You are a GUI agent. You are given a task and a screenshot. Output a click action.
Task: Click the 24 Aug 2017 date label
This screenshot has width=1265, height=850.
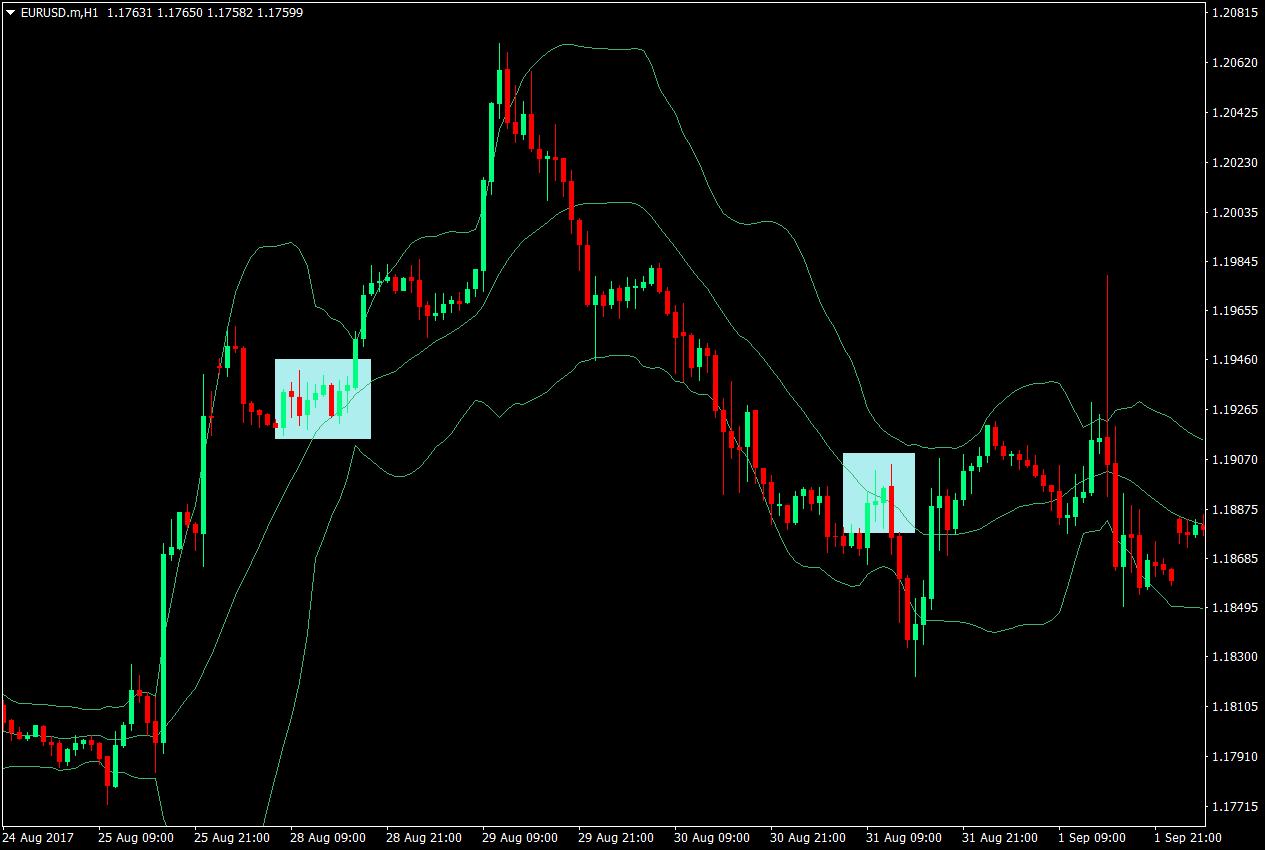[x=37, y=837]
